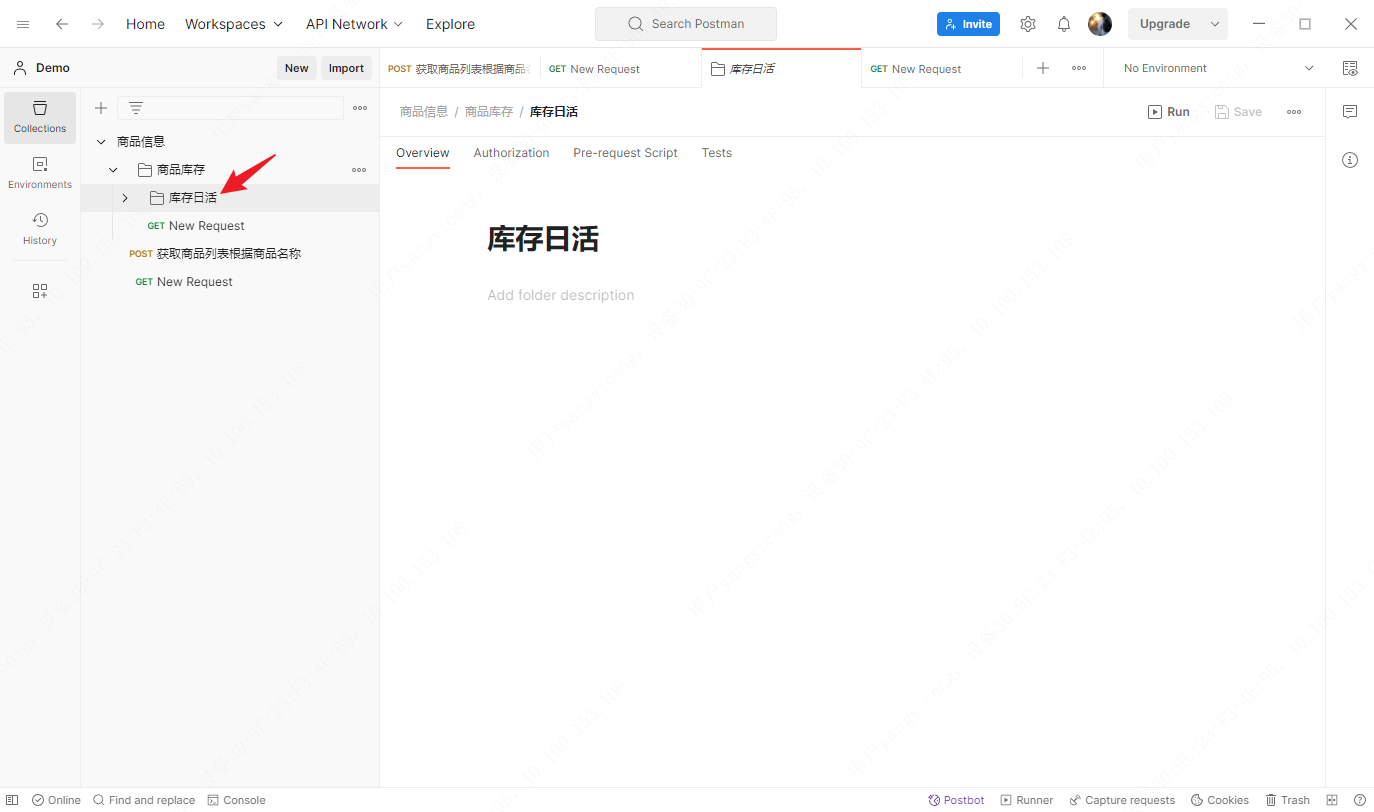Open Postbot in the status bar

pos(956,800)
